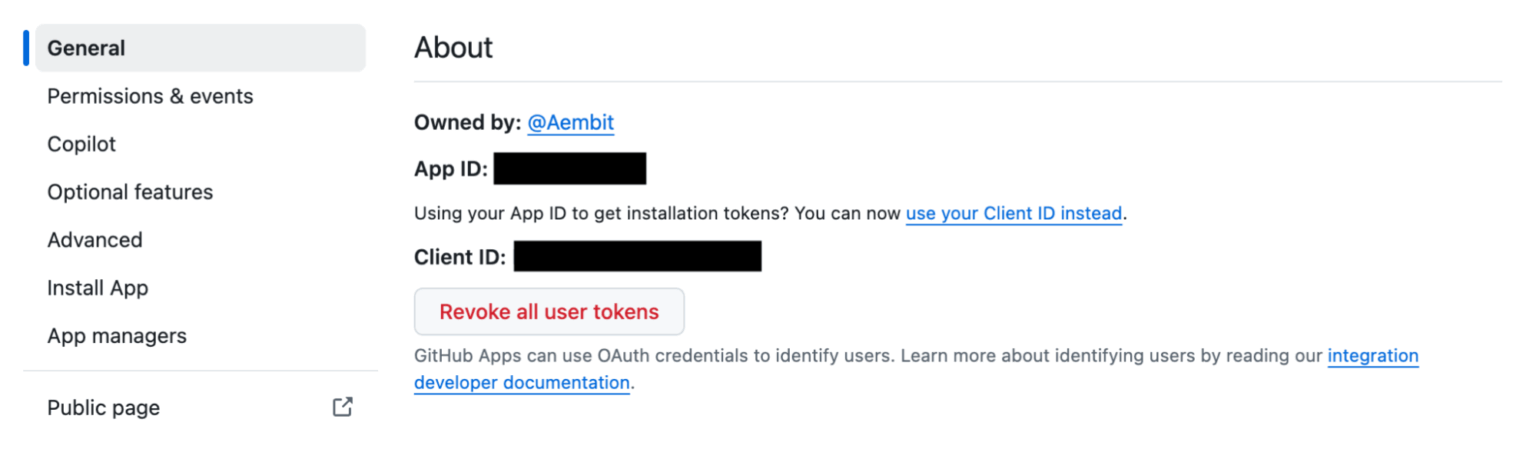This screenshot has height=459, width=1536.
Task: Open Permissions & events settings
Action: 150,96
